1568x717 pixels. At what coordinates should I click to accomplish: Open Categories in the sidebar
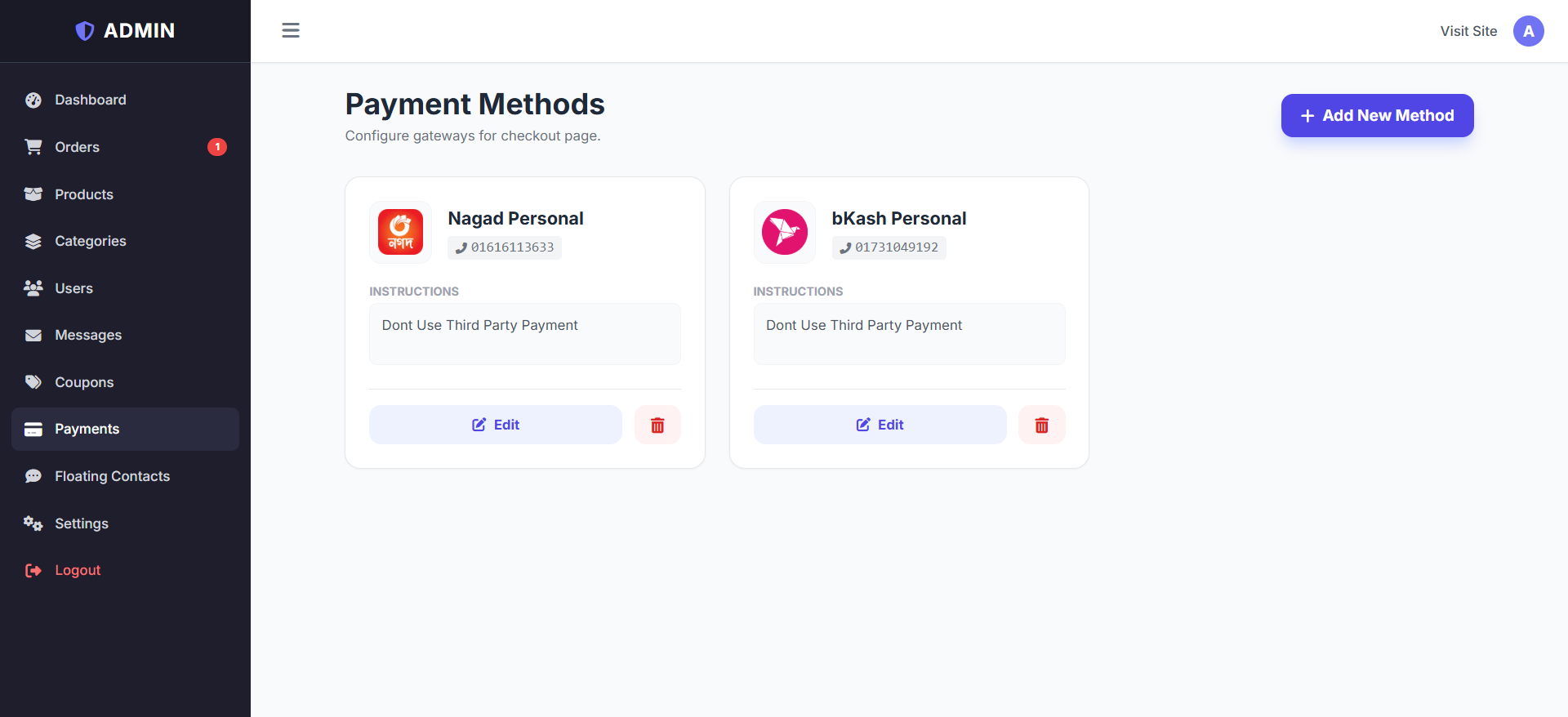tap(90, 241)
